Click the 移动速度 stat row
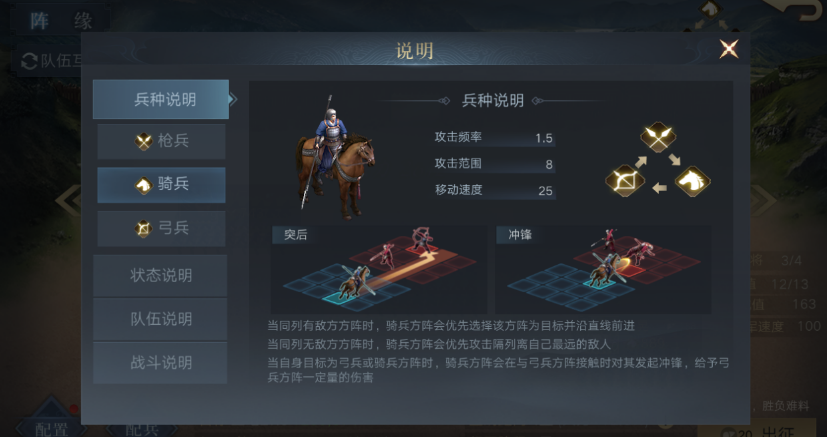827x437 pixels. point(494,190)
